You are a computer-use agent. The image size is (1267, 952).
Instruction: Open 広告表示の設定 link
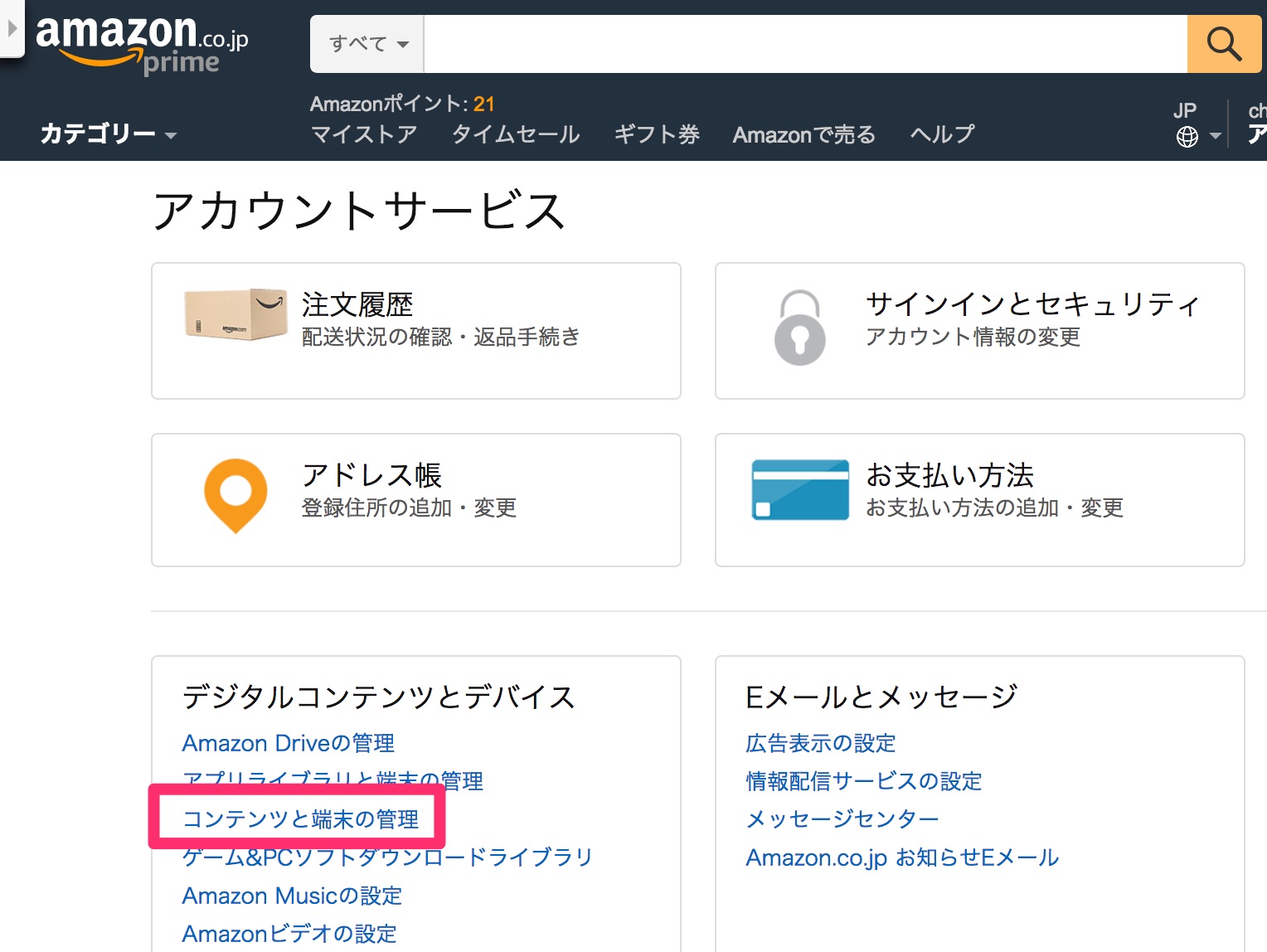tap(821, 743)
